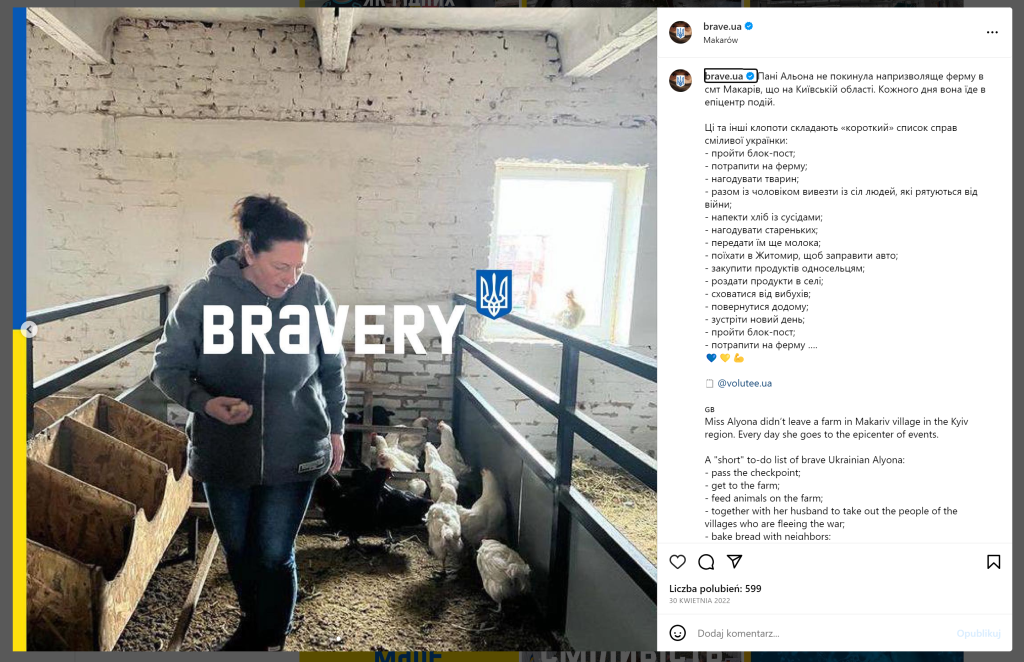The width and height of the screenshot is (1024, 662).
Task: Share the post with the paper plane icon
Action: (x=735, y=561)
